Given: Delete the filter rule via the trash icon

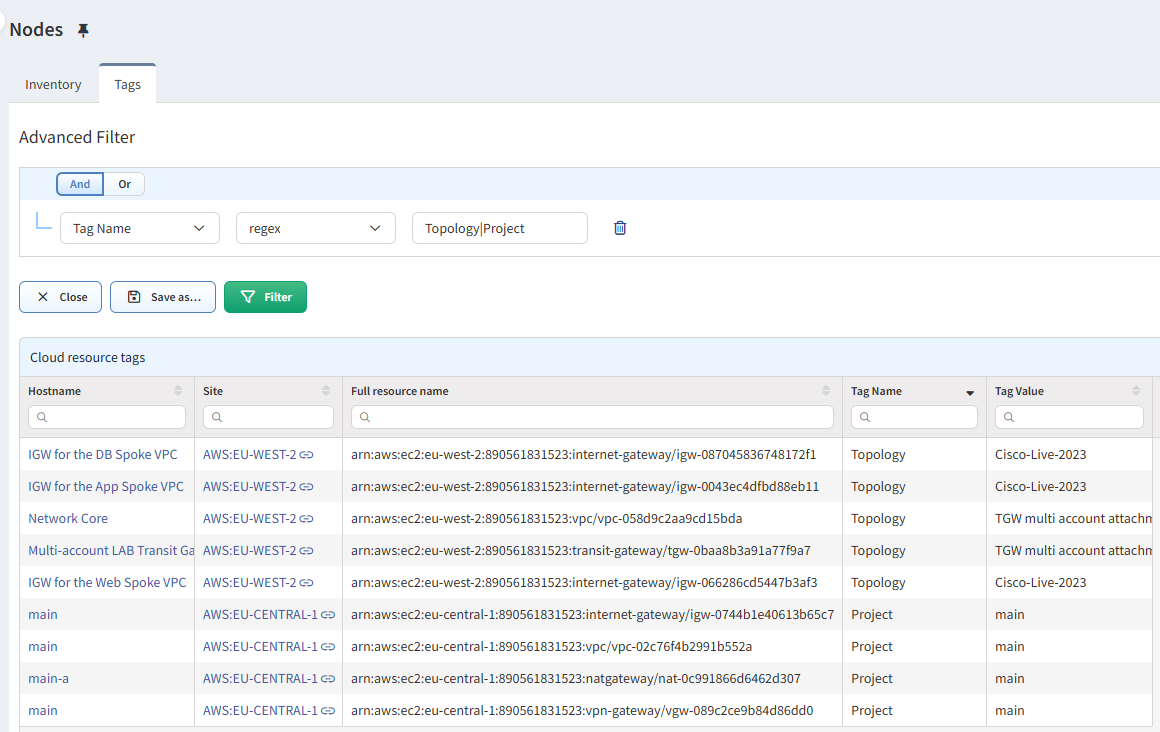Looking at the screenshot, I should [x=620, y=228].
